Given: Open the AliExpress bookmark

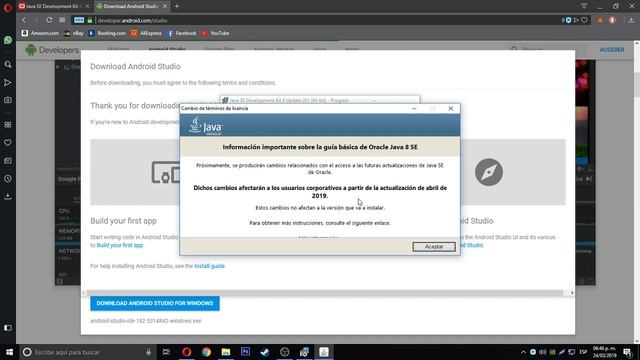Looking at the screenshot, I should [146, 33].
